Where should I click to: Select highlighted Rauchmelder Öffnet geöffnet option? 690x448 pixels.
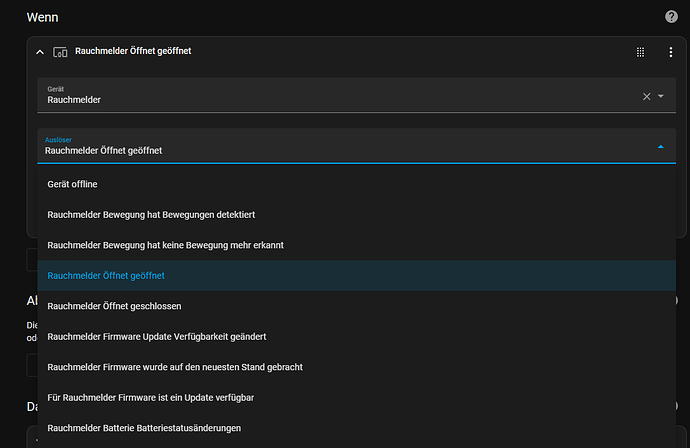[x=356, y=275]
